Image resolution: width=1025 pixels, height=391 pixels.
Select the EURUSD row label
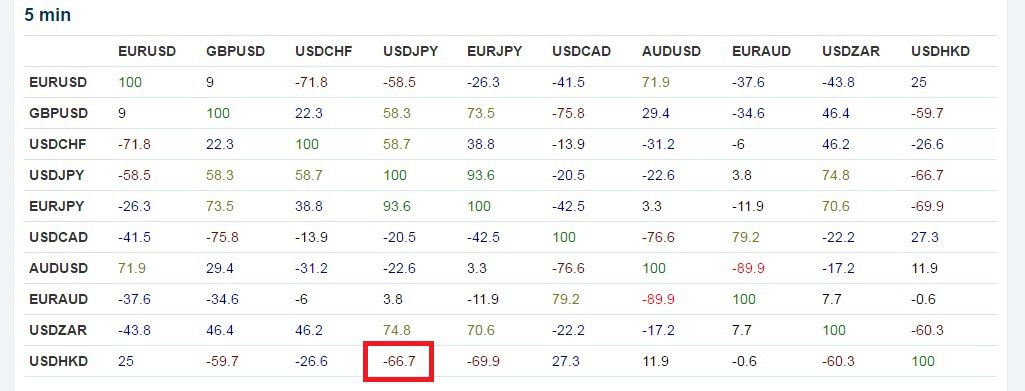58,82
